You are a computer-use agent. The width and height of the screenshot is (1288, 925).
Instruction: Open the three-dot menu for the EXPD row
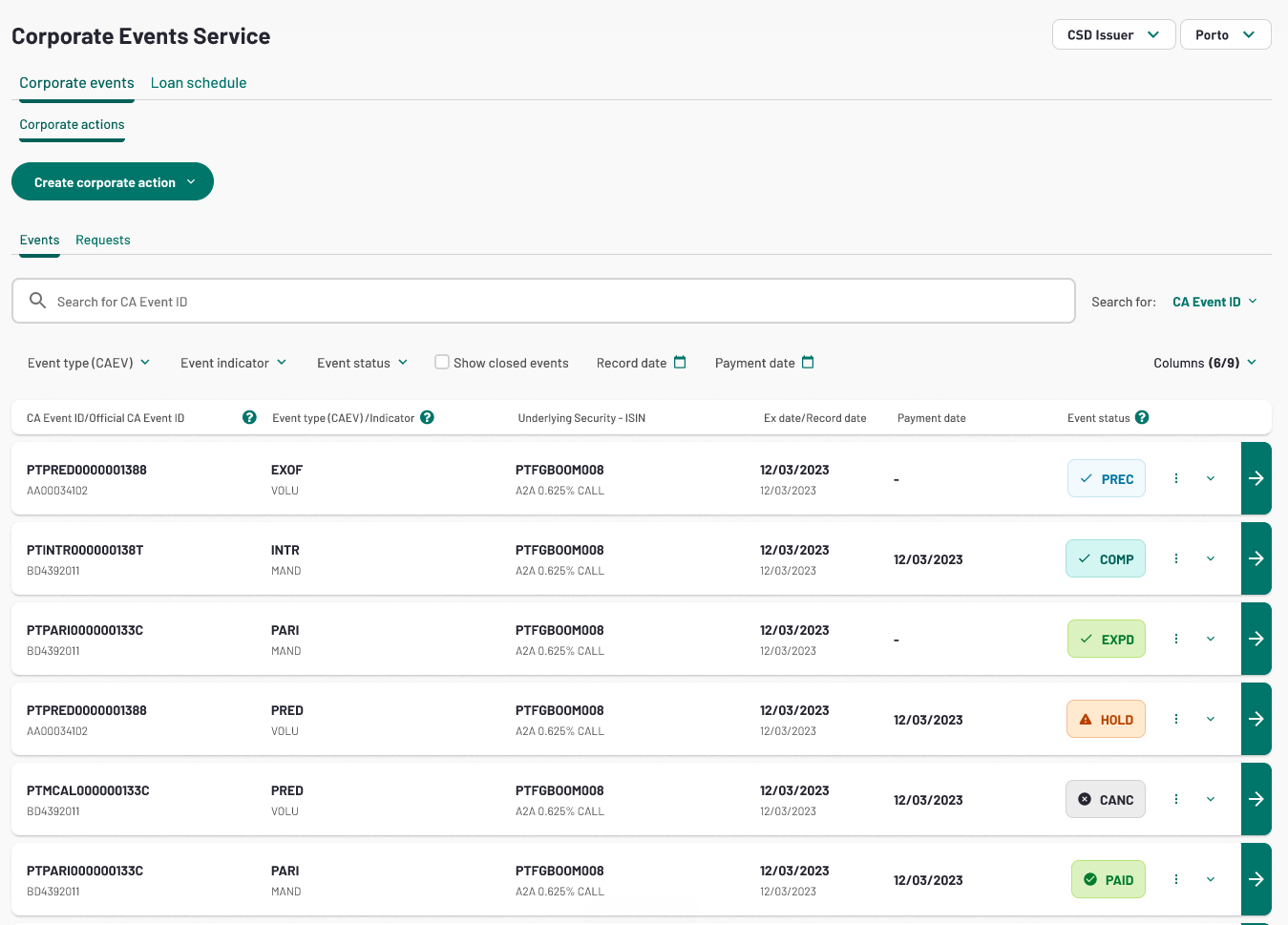tap(1176, 639)
